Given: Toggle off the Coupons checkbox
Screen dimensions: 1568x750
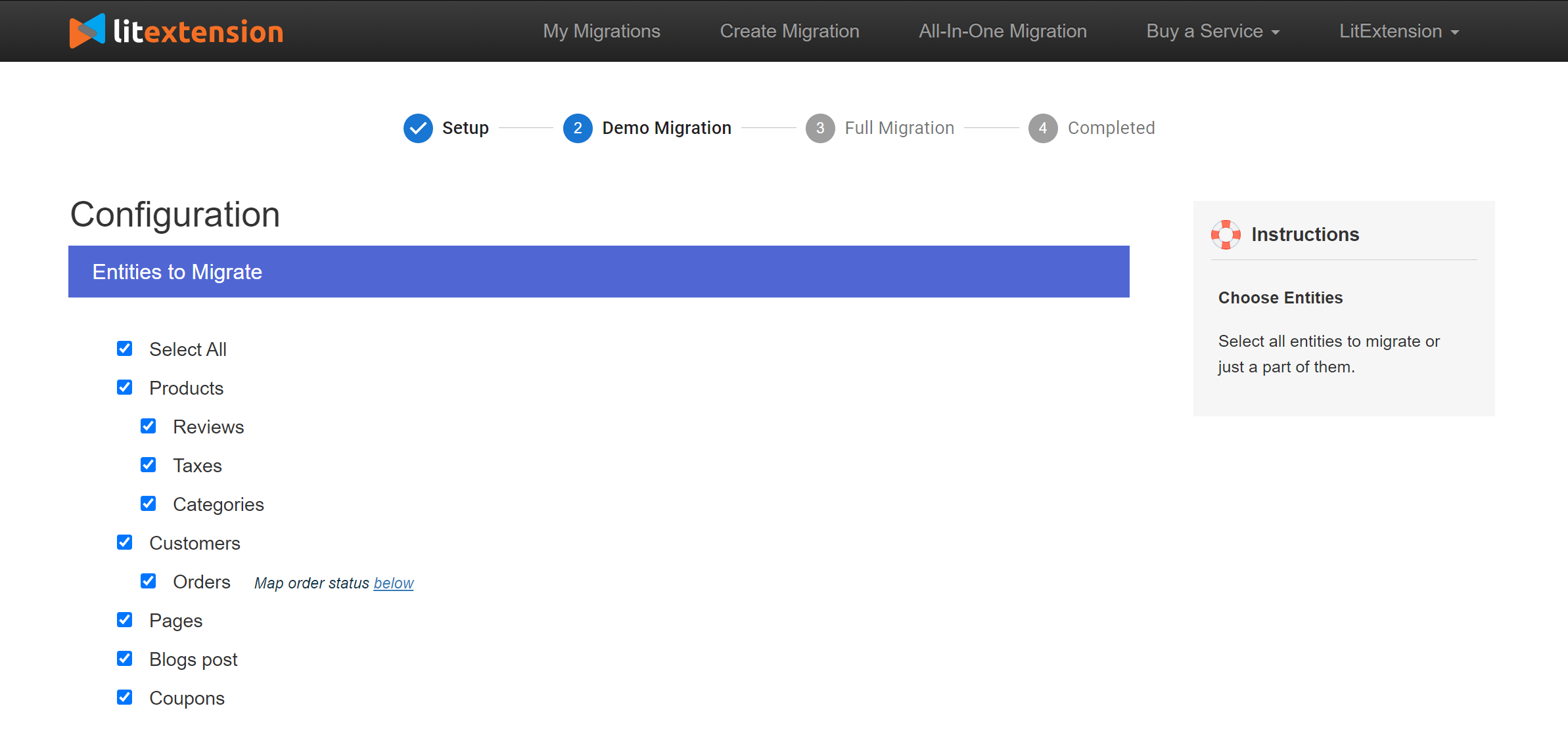Looking at the screenshot, I should point(124,698).
